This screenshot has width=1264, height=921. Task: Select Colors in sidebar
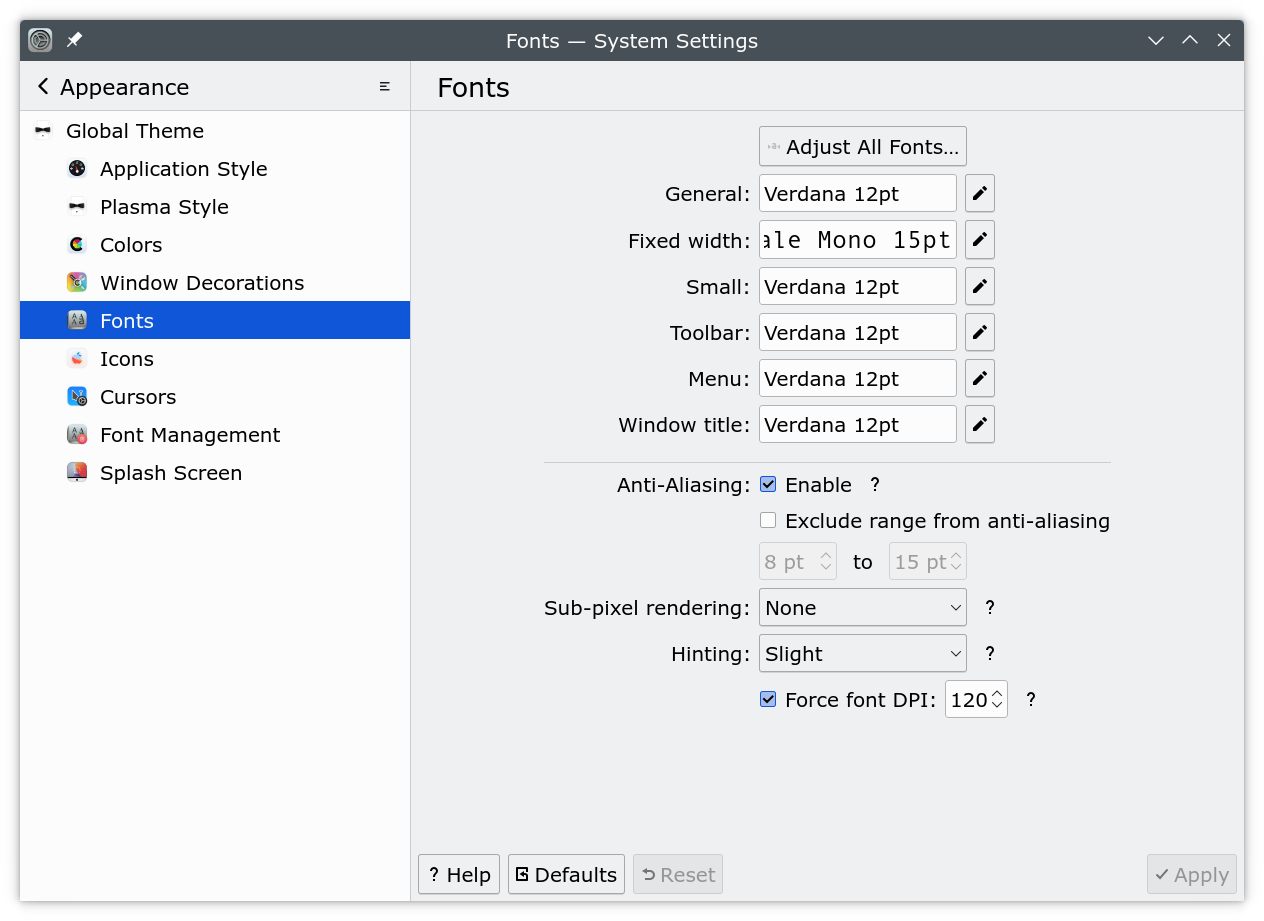click(x=215, y=245)
